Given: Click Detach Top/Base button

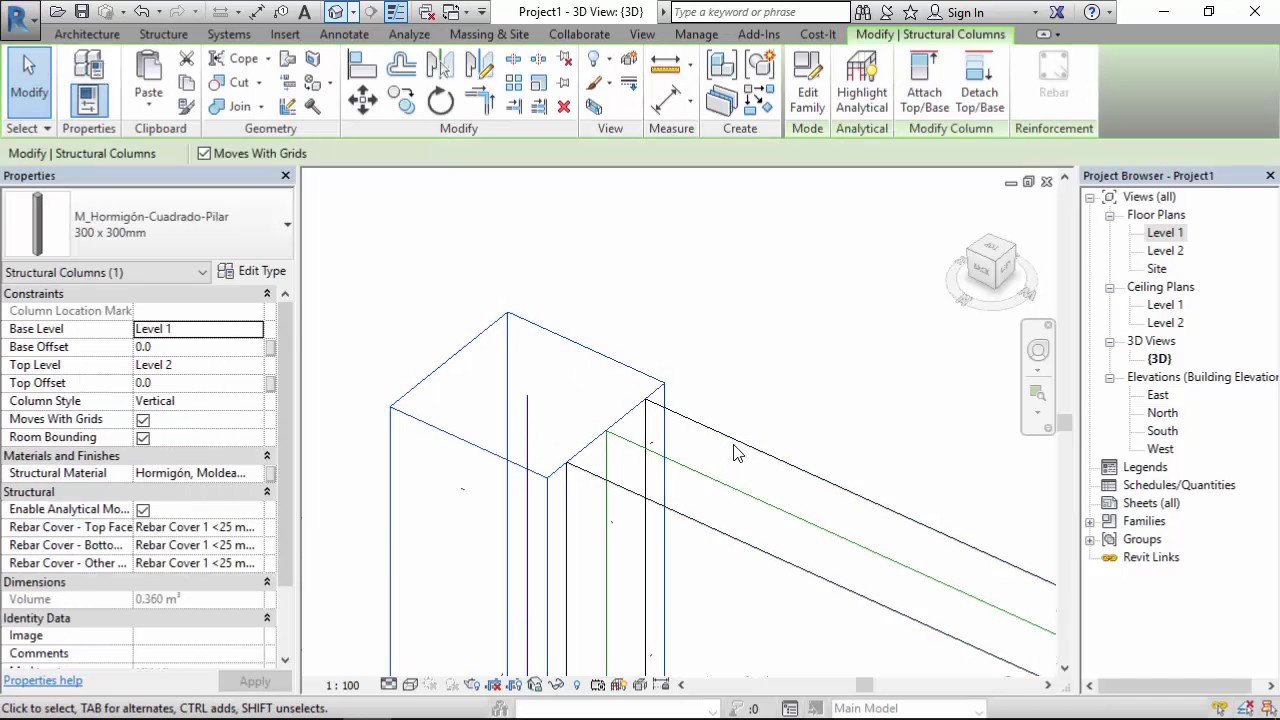Looking at the screenshot, I should tap(979, 83).
